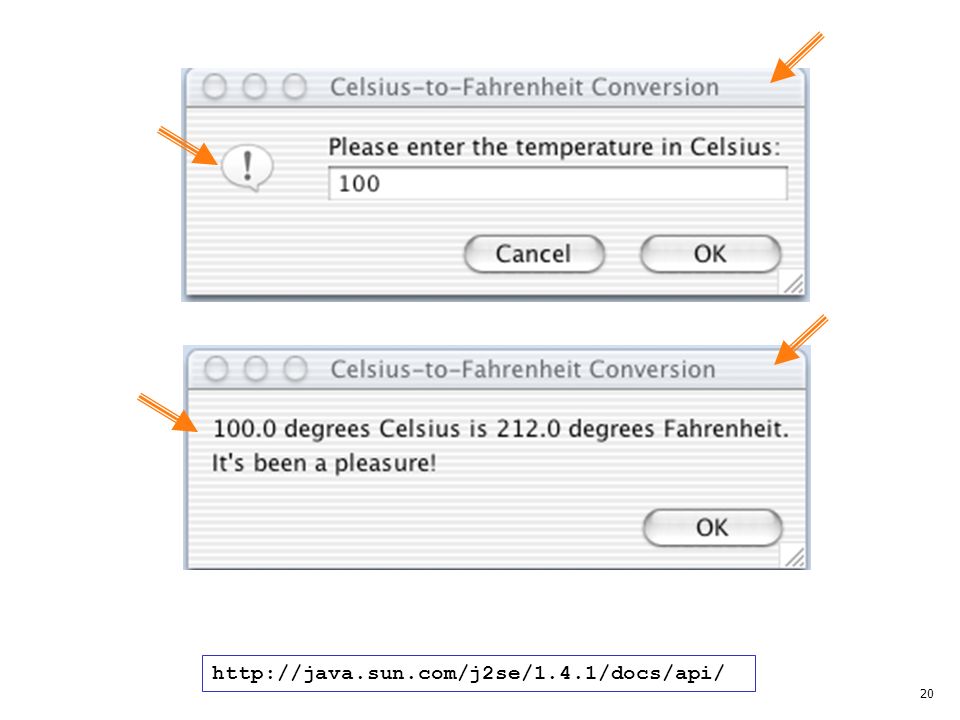The width and height of the screenshot is (960, 720).
Task: Click the input dialog's Celsius-to-Fahrenheit Conversion title
Action: click(525, 88)
